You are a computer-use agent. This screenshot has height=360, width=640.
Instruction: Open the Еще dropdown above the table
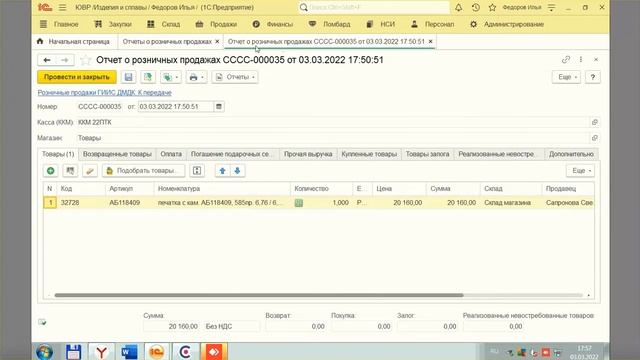[580, 171]
